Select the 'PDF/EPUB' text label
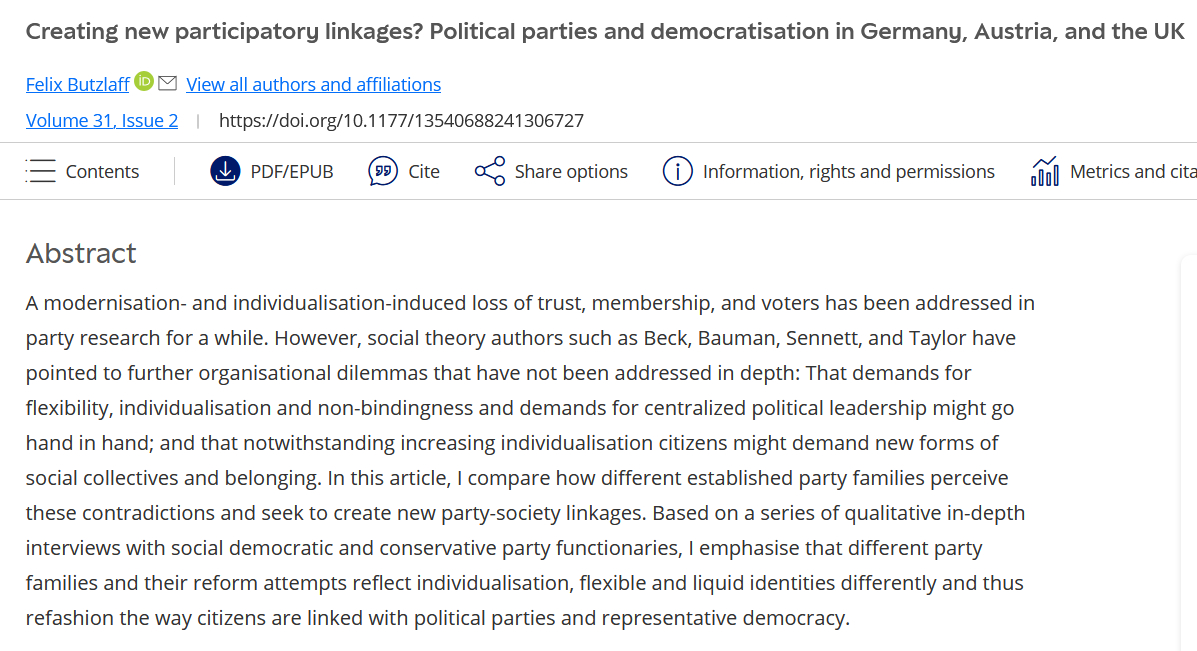 pos(292,172)
